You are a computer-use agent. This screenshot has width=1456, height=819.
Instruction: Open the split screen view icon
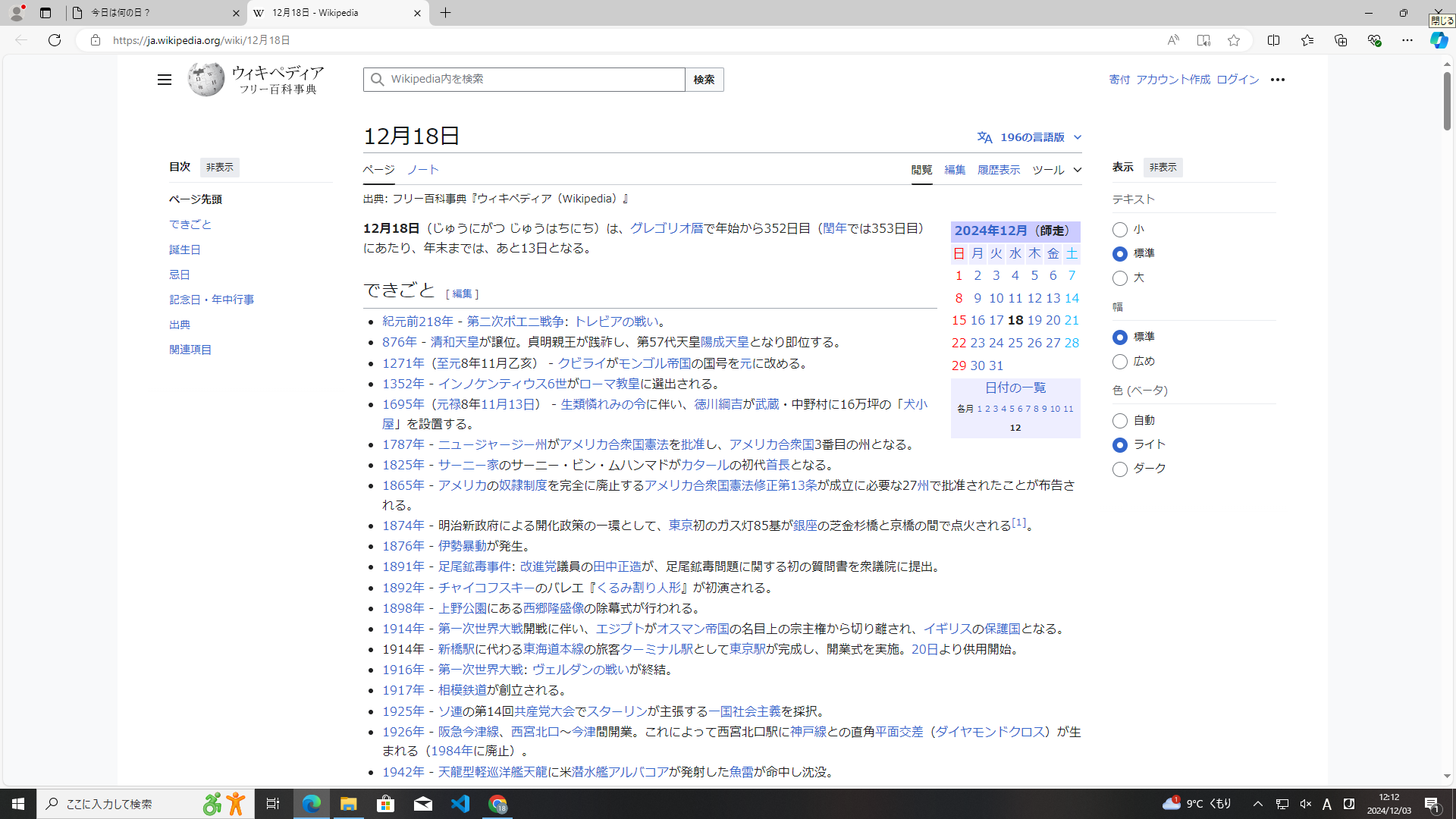(1273, 40)
